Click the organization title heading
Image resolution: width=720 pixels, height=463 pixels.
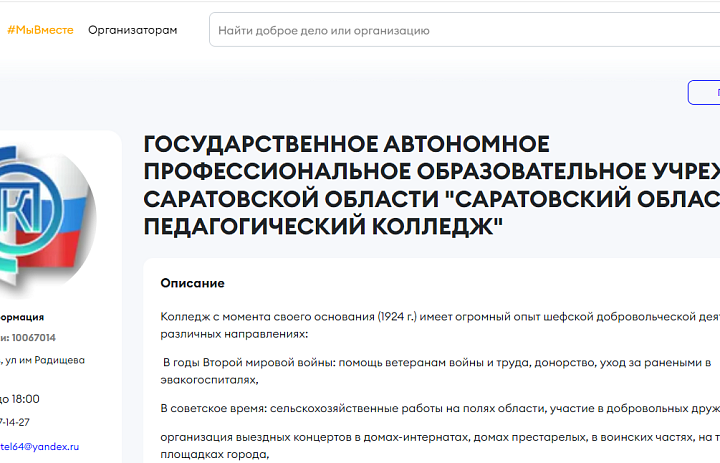[432, 185]
